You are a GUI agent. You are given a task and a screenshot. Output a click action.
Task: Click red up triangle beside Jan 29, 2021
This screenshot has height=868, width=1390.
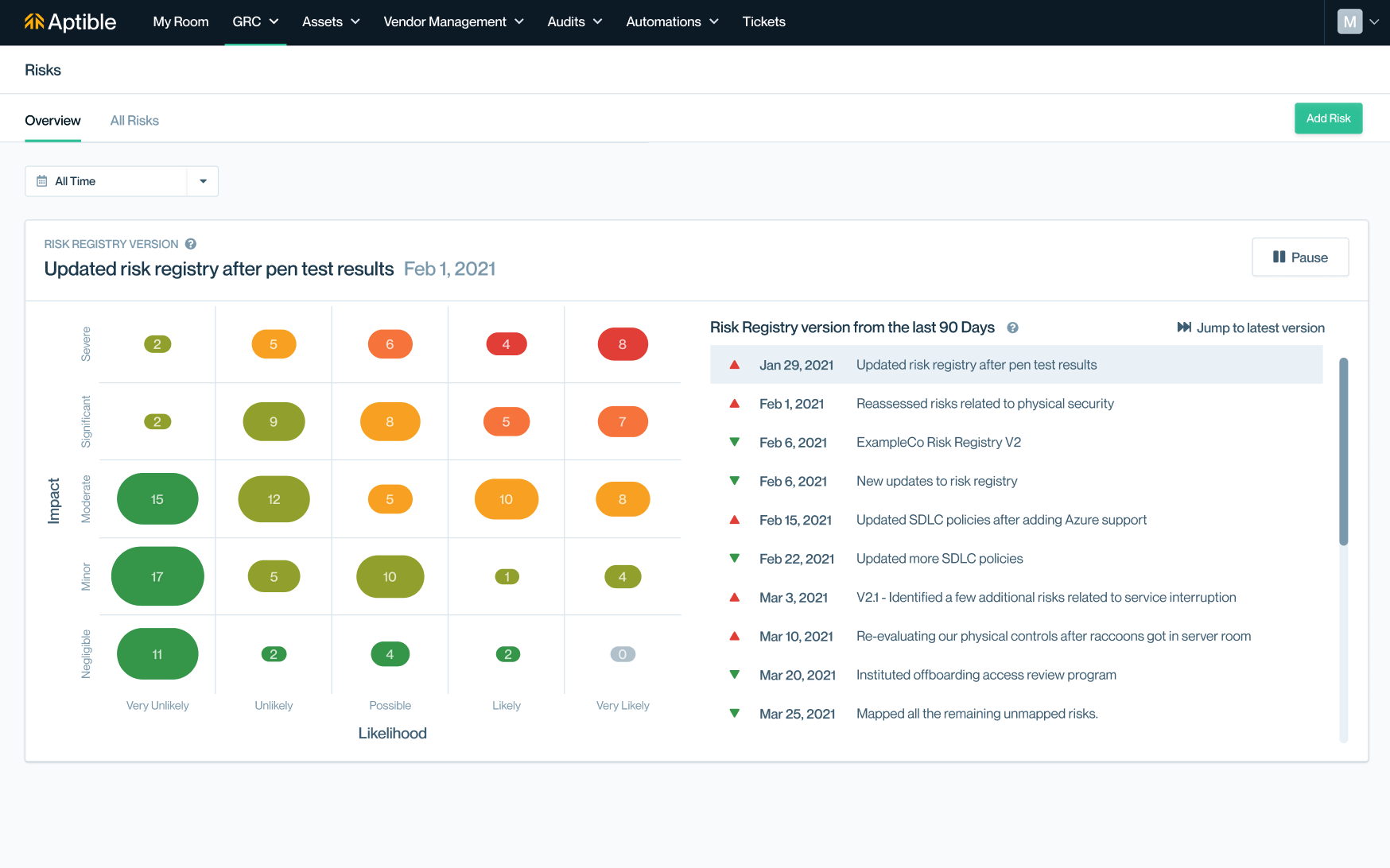pyautogui.click(x=735, y=365)
